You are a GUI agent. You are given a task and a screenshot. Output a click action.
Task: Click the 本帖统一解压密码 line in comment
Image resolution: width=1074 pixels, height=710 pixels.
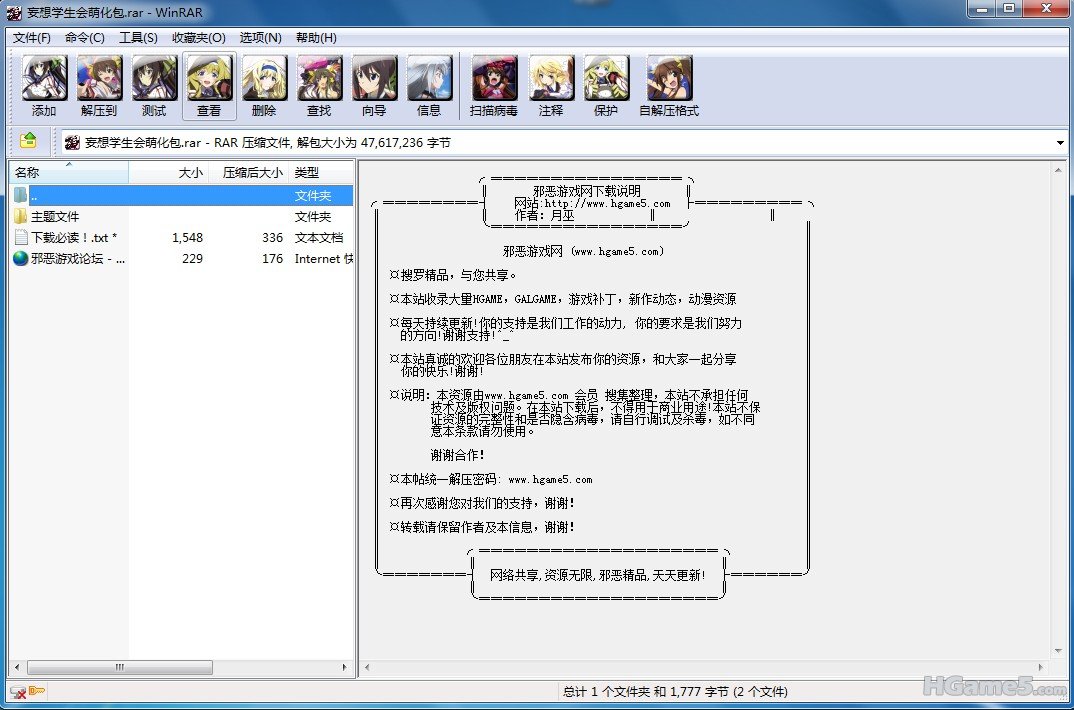491,479
